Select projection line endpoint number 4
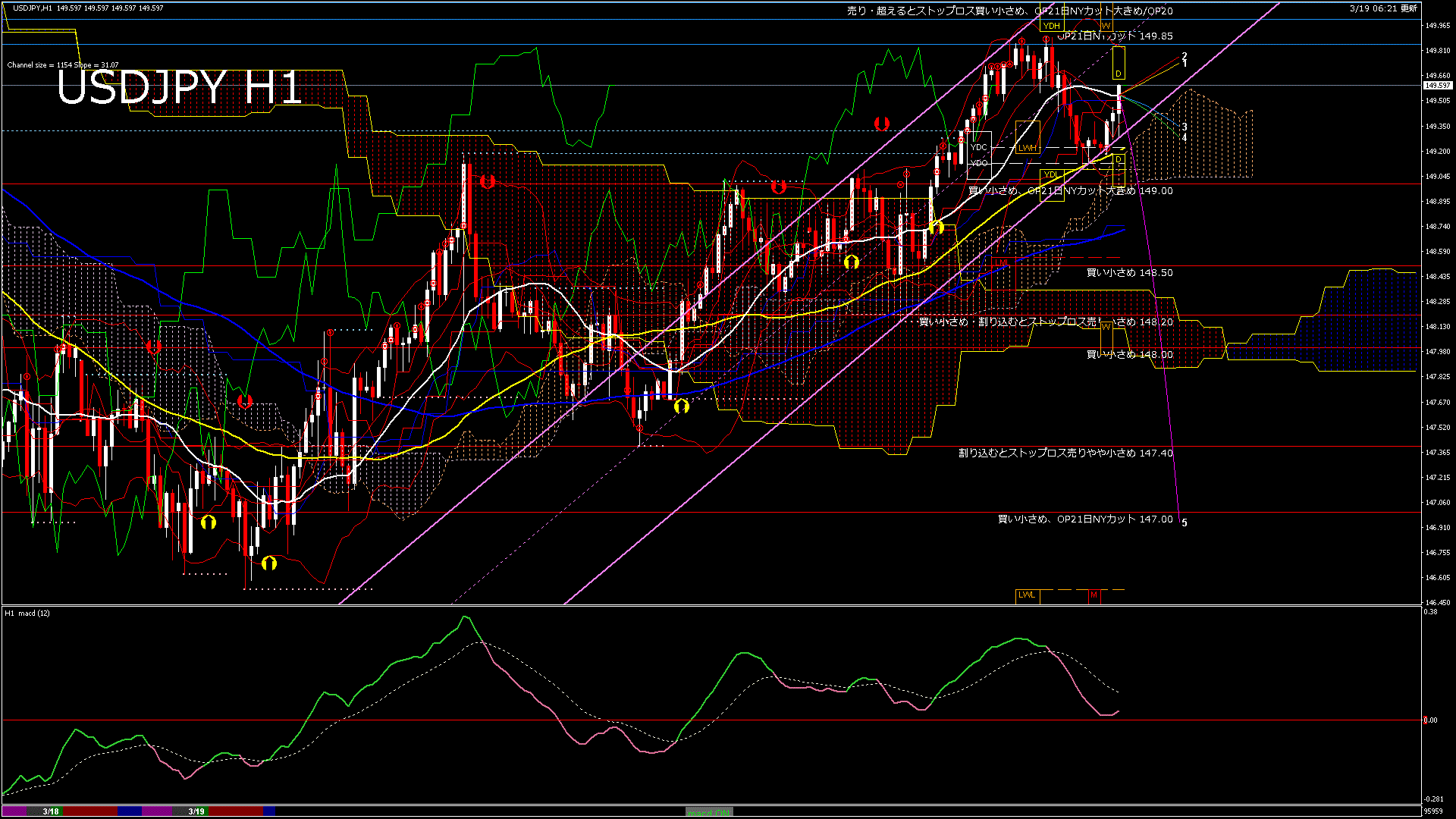The image size is (1456, 819). (1185, 137)
